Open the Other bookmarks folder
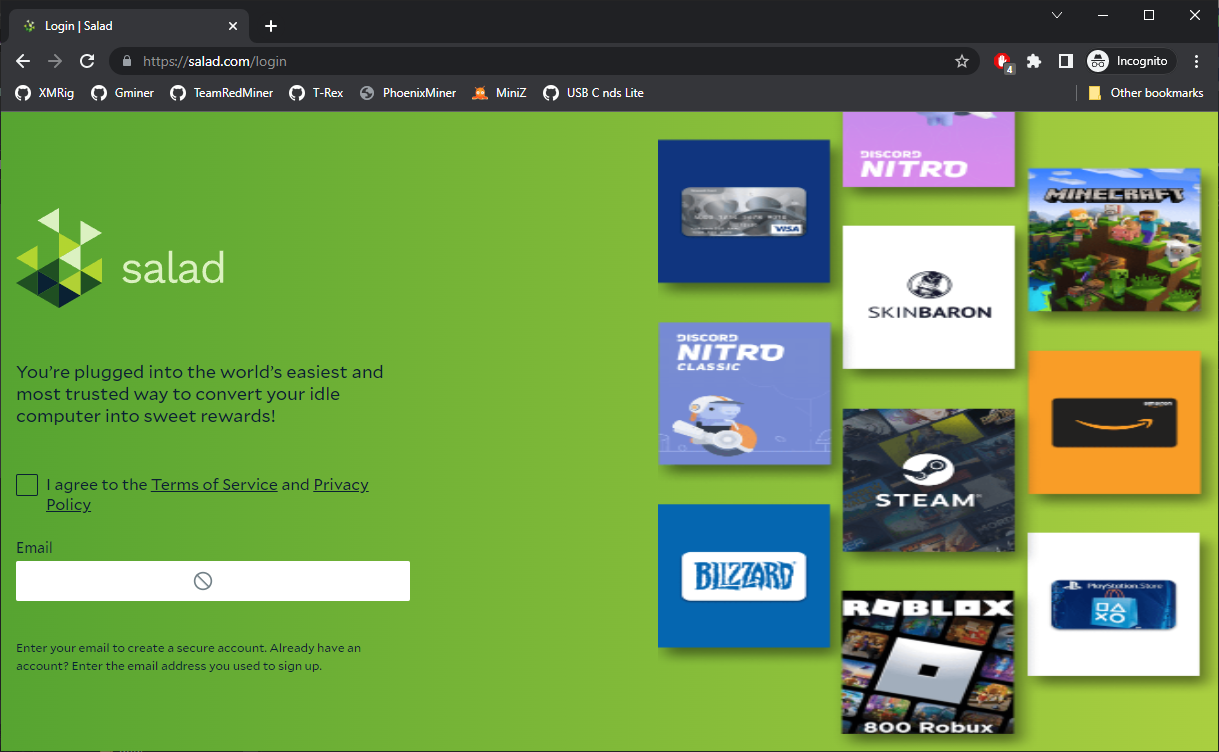The height and width of the screenshot is (752, 1219). coord(1146,93)
